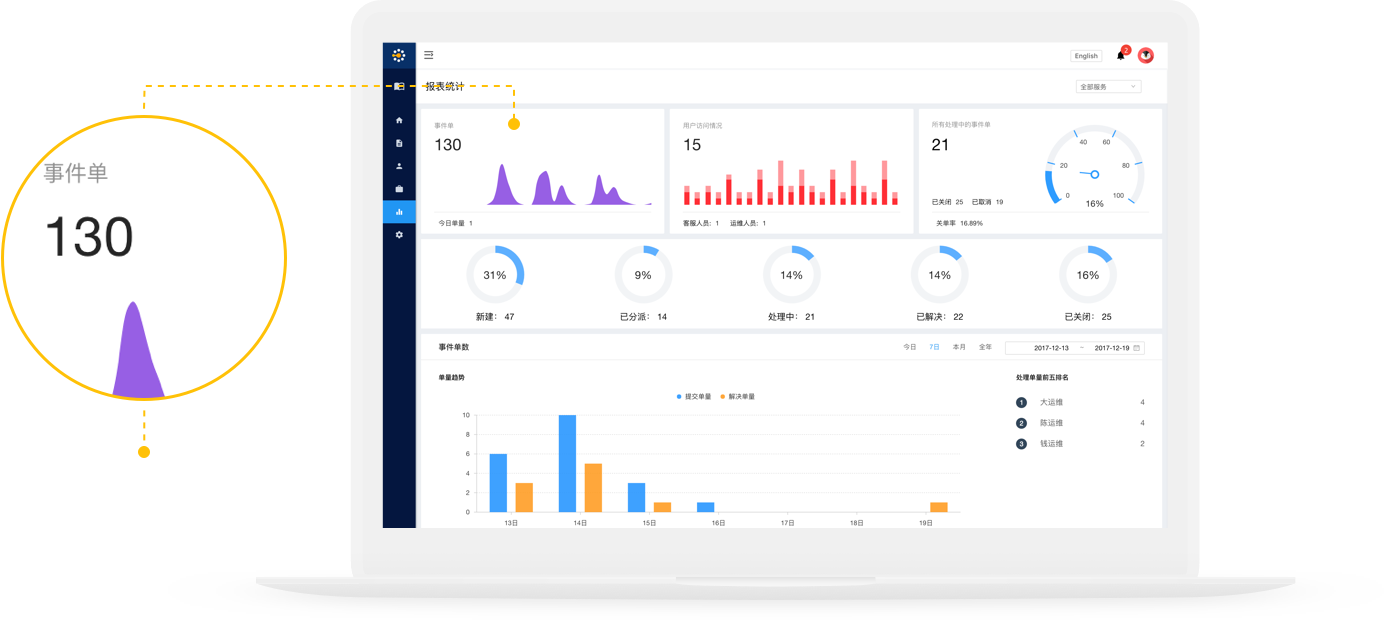
Task: Switch to the 今日 time filter
Action: (910, 347)
